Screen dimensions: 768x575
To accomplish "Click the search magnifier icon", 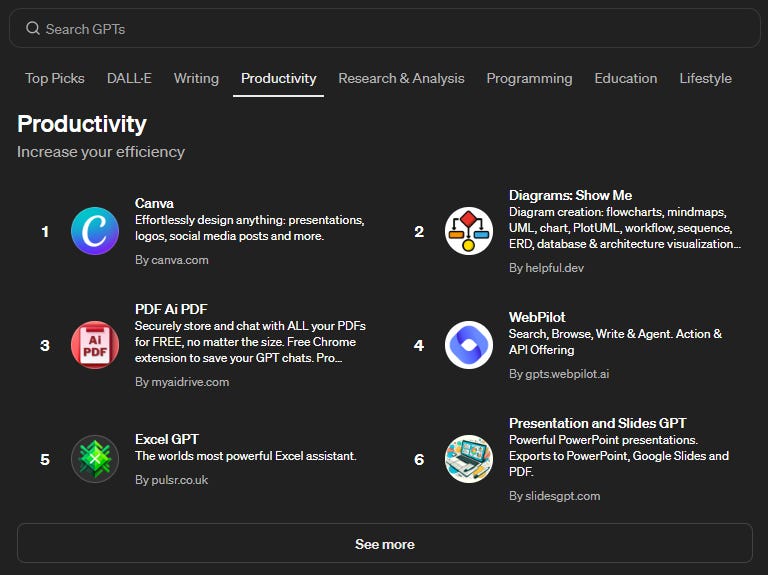I will (x=33, y=28).
